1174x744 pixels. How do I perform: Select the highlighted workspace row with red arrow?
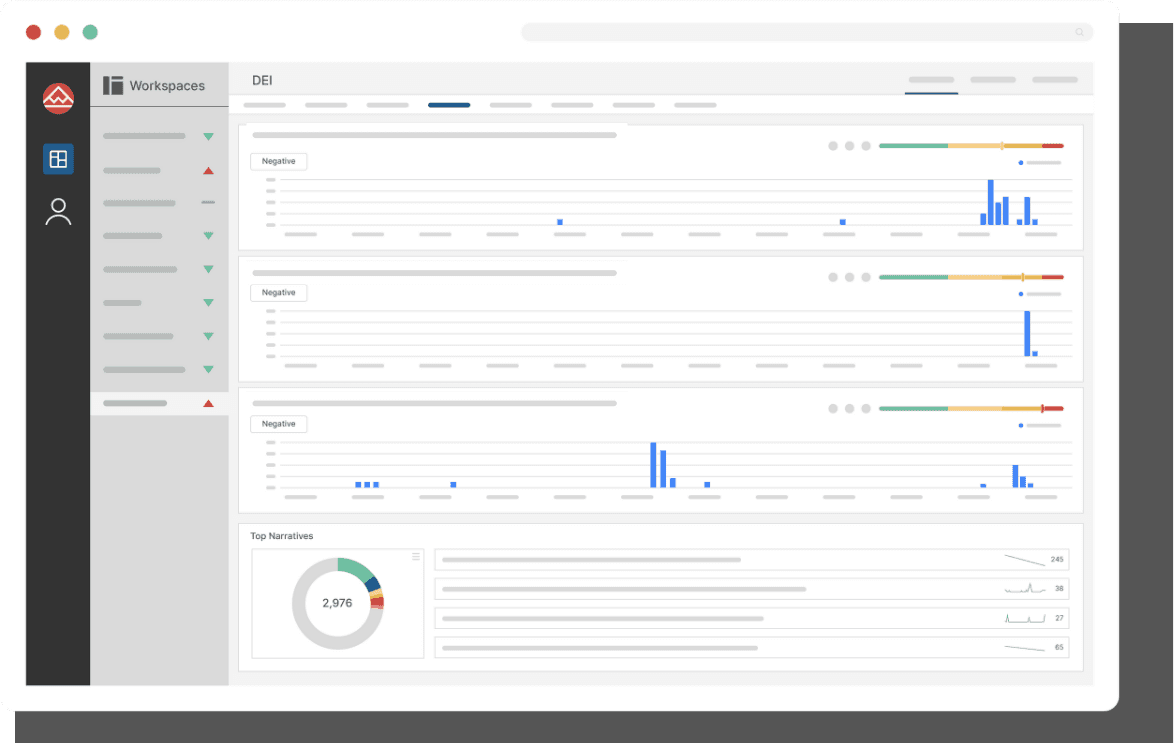(x=159, y=403)
